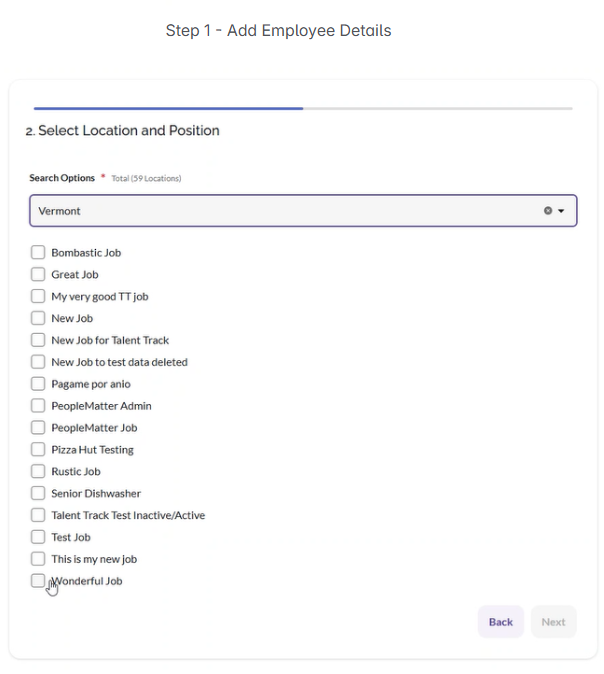Tick the My very good TT job checkbox
The width and height of the screenshot is (604, 674).
[x=38, y=297]
